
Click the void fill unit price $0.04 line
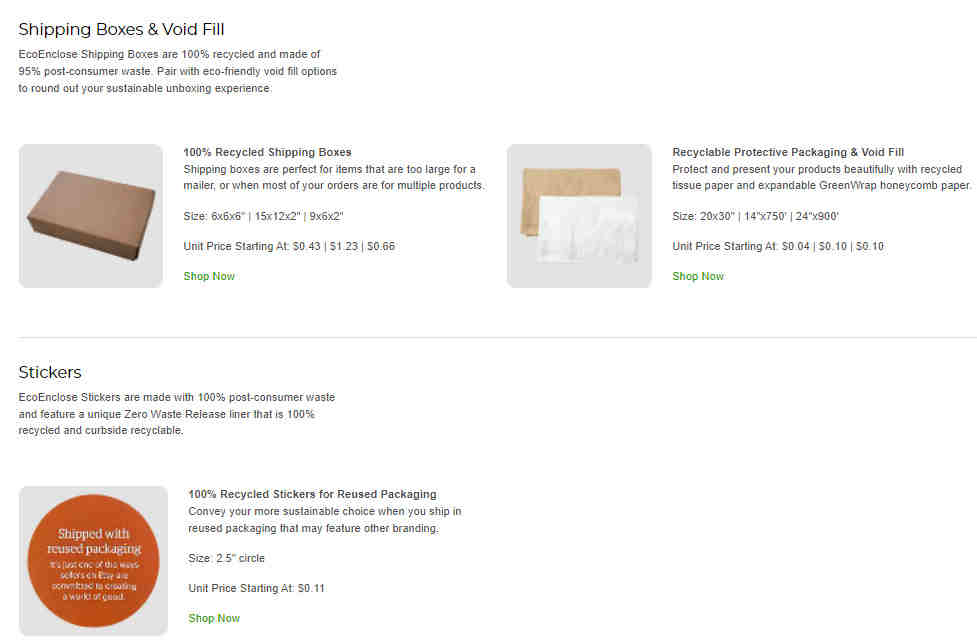[778, 246]
